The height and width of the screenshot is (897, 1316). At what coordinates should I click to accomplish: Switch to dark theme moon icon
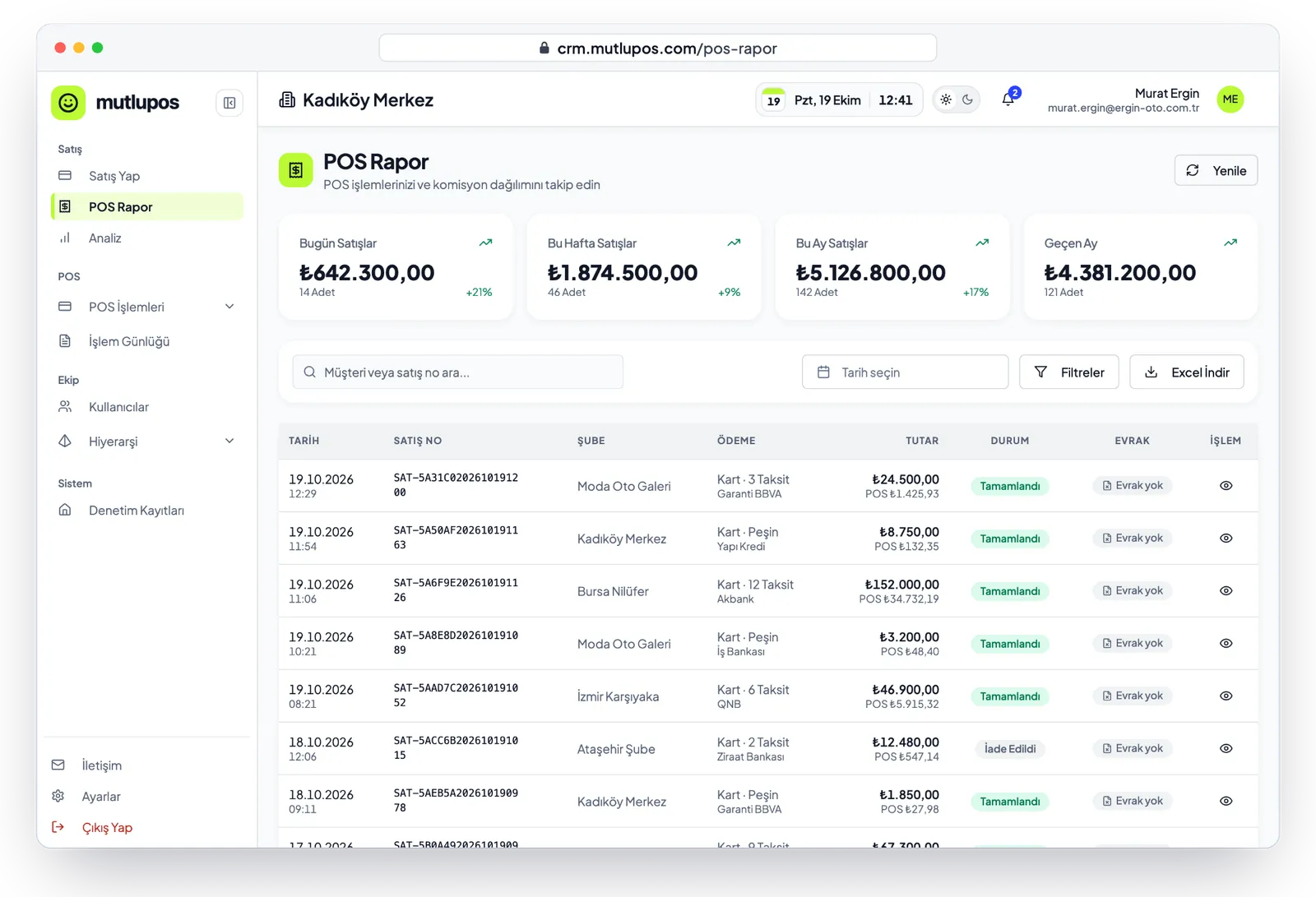click(x=967, y=99)
